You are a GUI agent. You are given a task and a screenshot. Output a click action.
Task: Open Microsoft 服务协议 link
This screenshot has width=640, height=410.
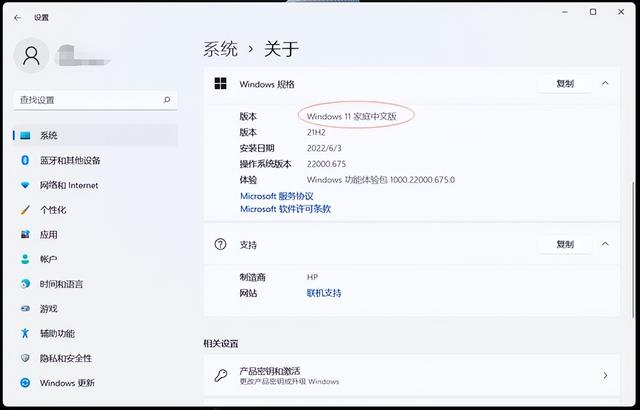tap(277, 196)
